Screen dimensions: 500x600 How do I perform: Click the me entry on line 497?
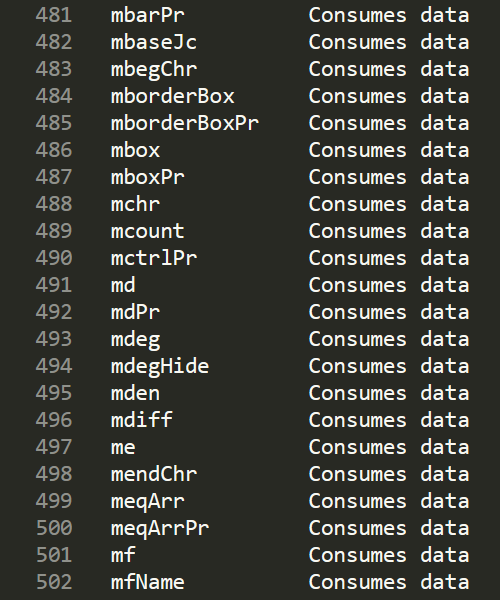click(x=123, y=447)
